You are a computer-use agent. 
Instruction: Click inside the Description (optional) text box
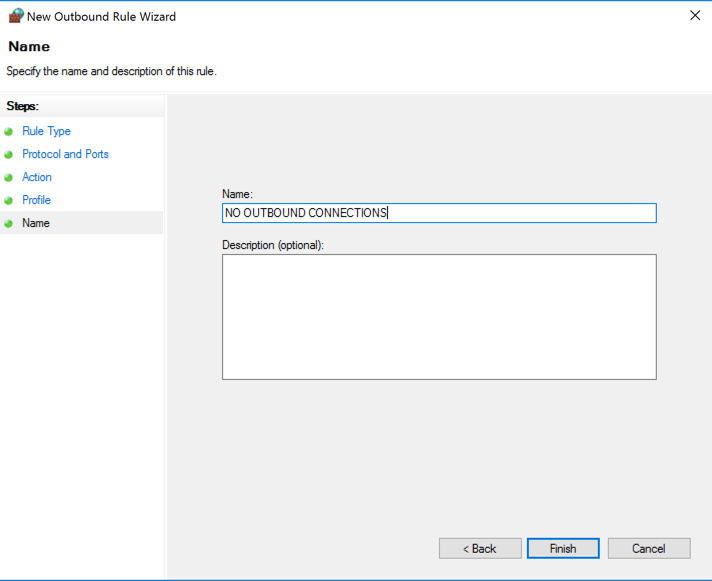click(x=438, y=316)
